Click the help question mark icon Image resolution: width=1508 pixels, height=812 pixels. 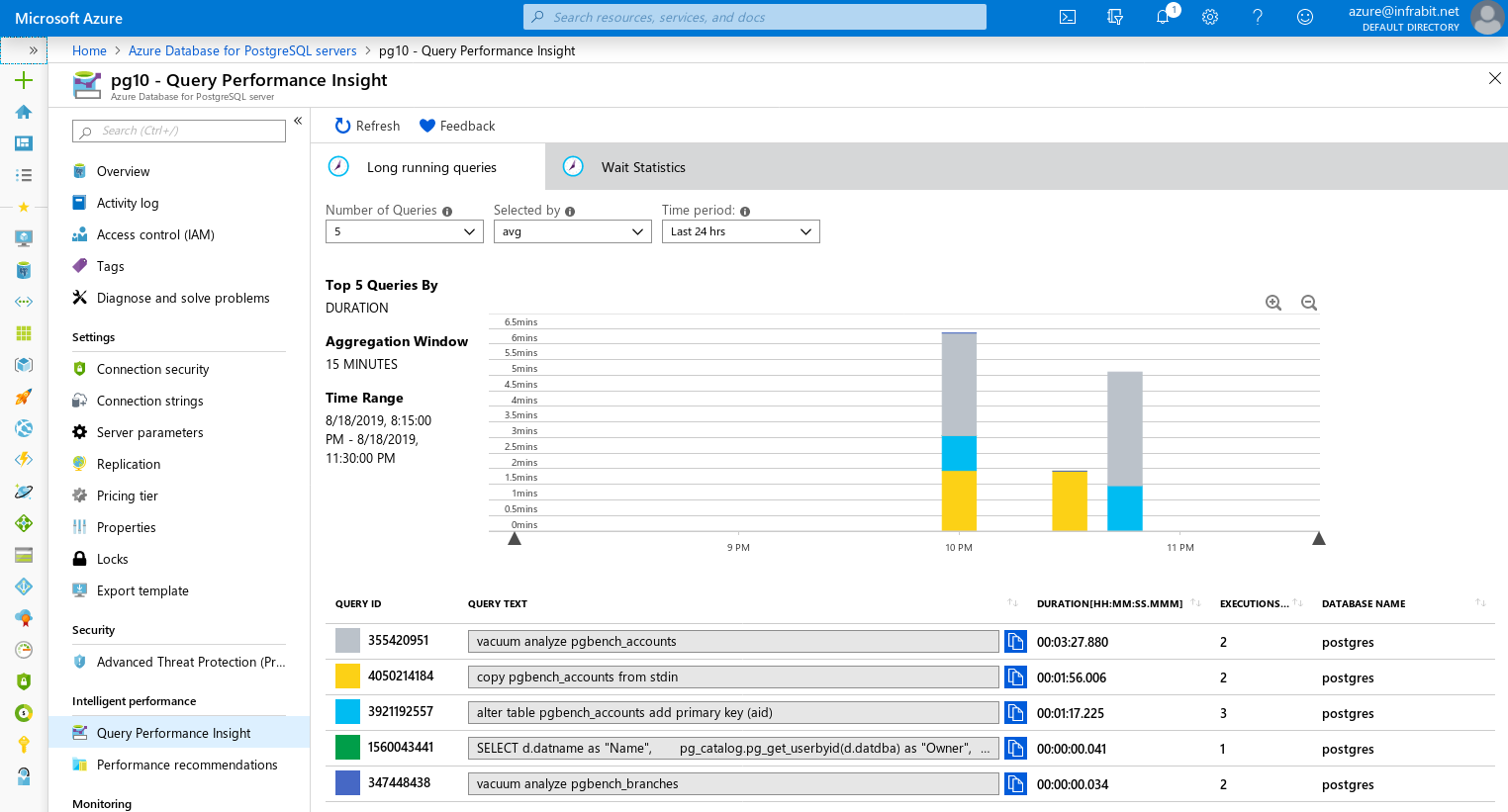coord(1258,17)
